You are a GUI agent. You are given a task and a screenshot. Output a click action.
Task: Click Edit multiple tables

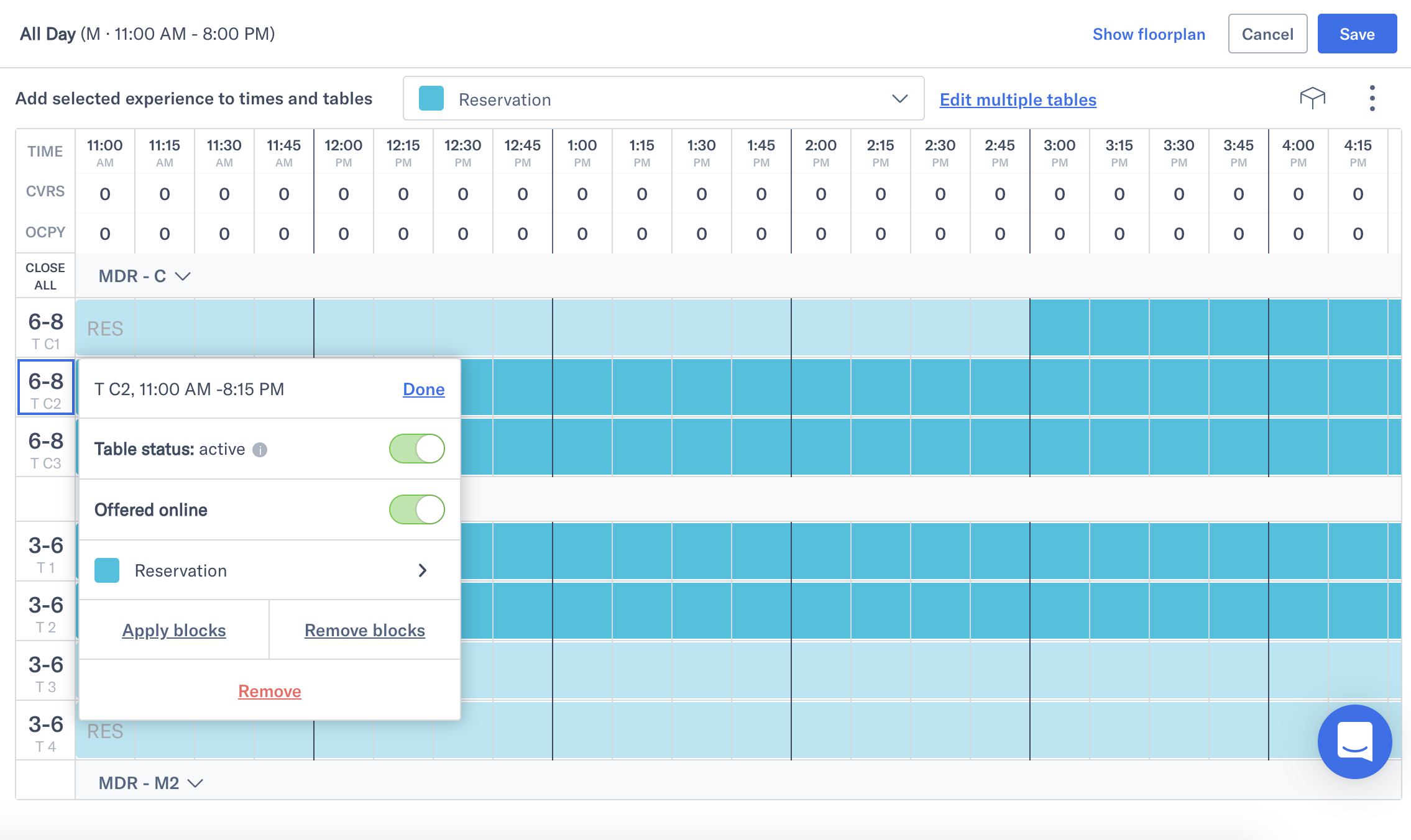1018,99
